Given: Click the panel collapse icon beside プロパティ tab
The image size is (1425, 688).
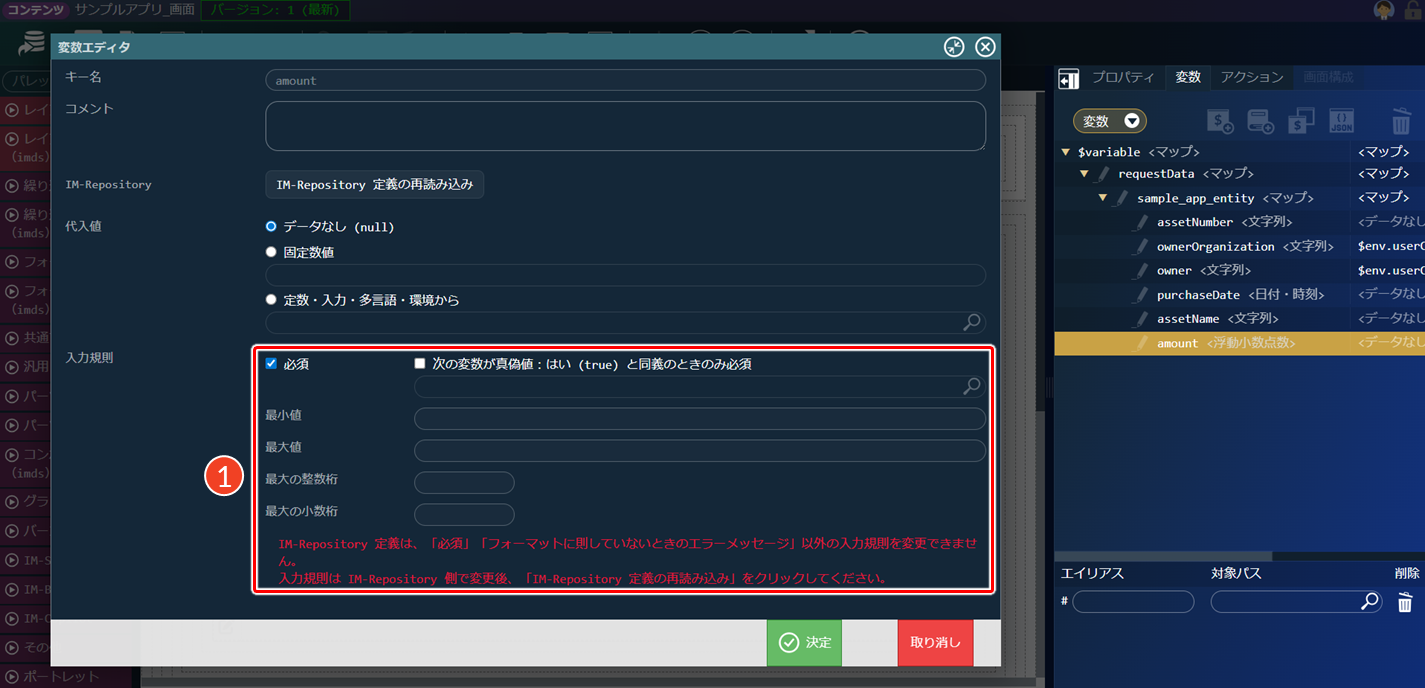Looking at the screenshot, I should click(x=1068, y=79).
